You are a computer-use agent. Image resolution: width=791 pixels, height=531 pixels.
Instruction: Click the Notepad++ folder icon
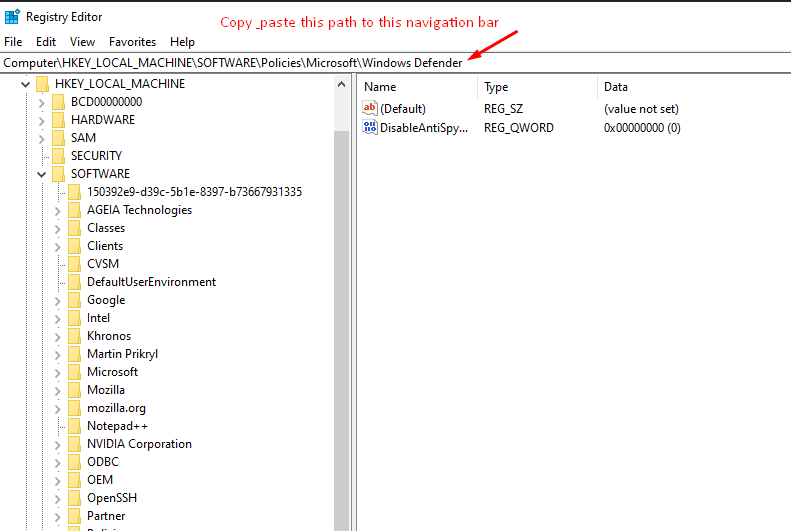tap(74, 426)
